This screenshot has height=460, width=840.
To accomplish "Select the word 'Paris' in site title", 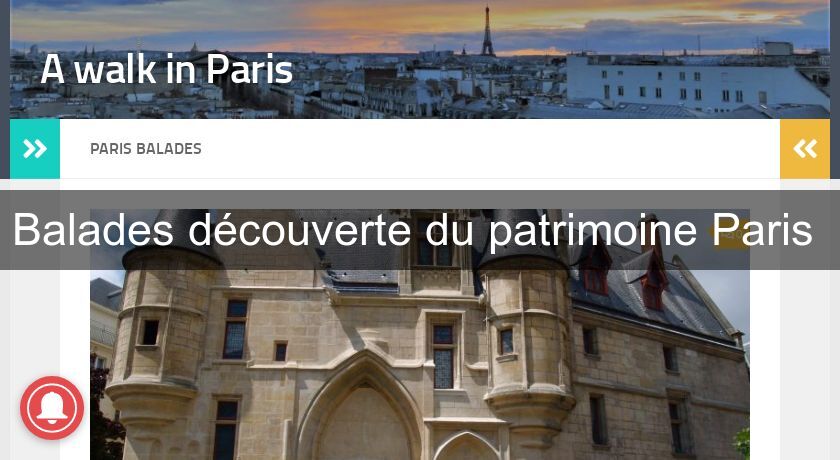I will (x=249, y=69).
